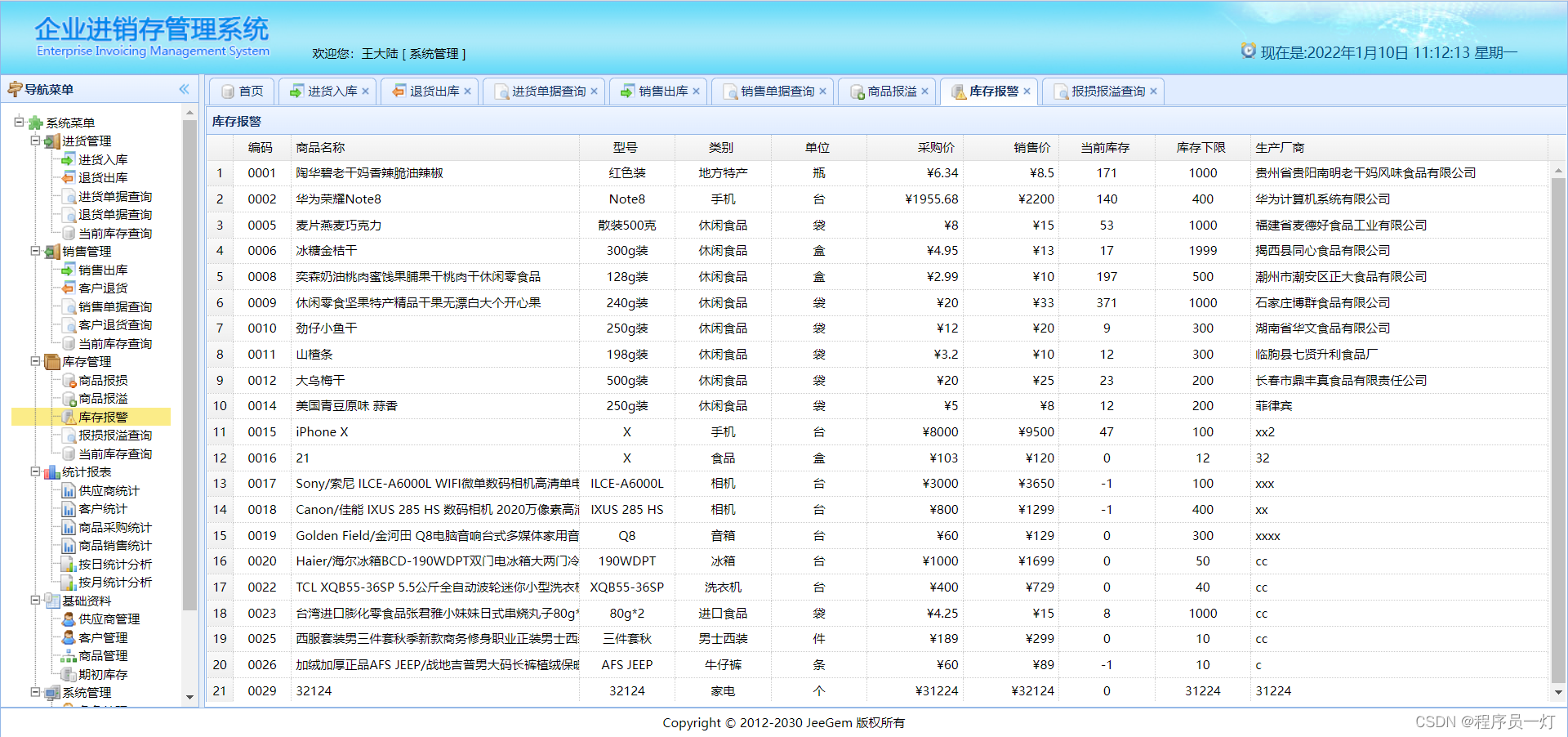Sort by the 当前库存 column header

[1107, 147]
